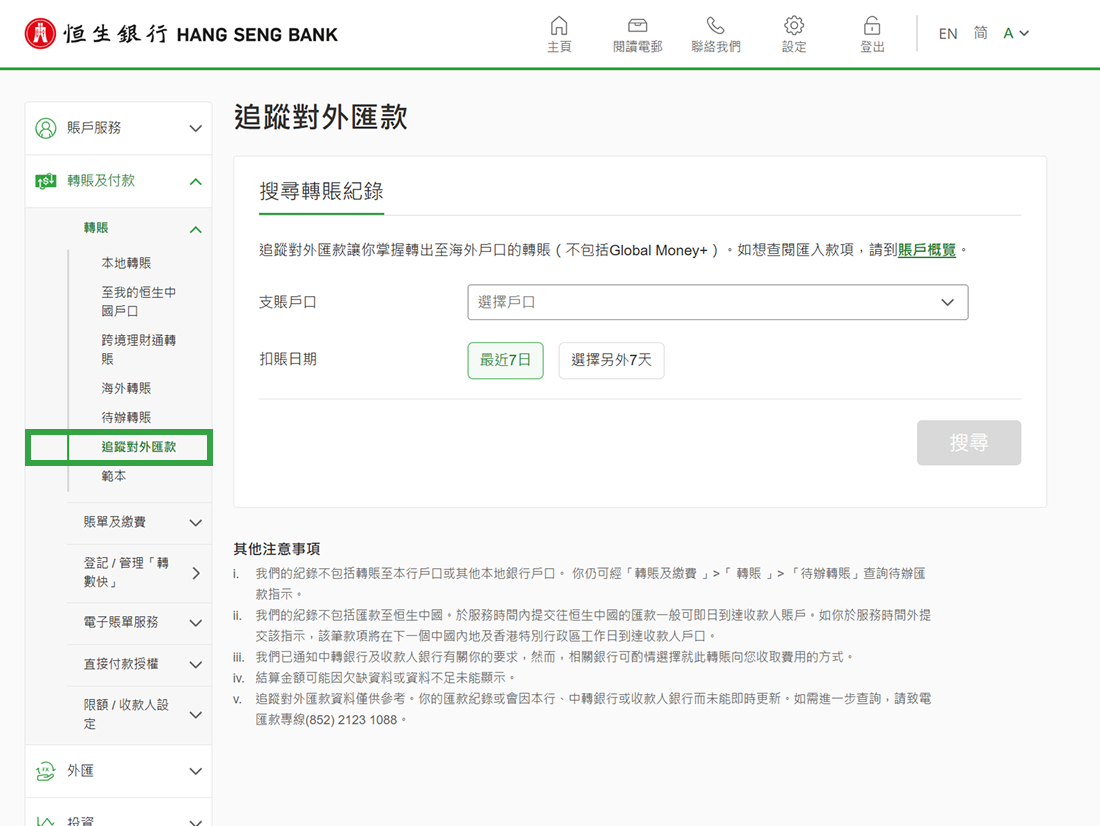Open 待辦轉賬 in the sidebar
1100x826 pixels.
coord(126,417)
